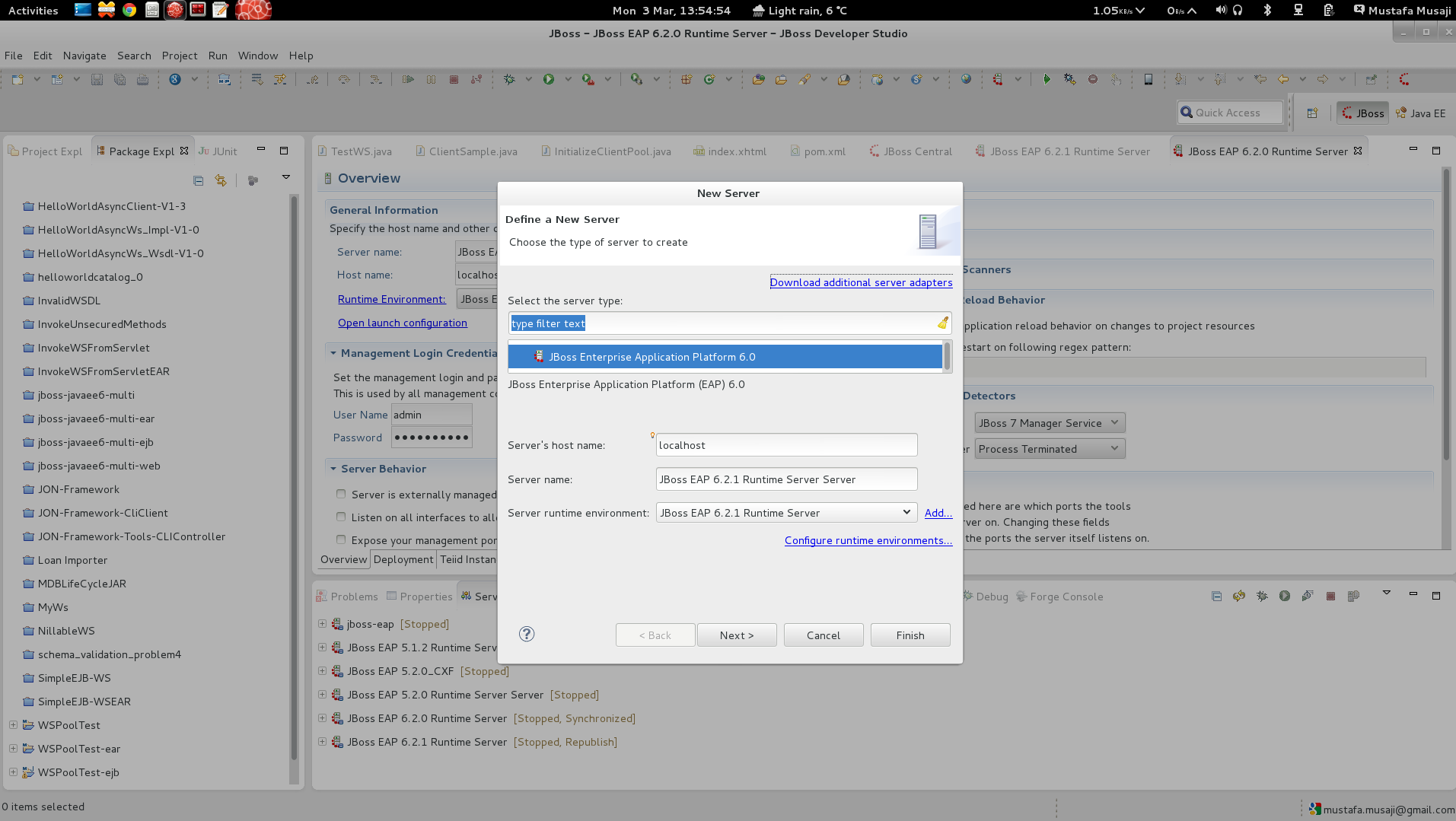Switch to the Project Explorer tab
The width and height of the screenshot is (1456, 821).
pos(46,151)
